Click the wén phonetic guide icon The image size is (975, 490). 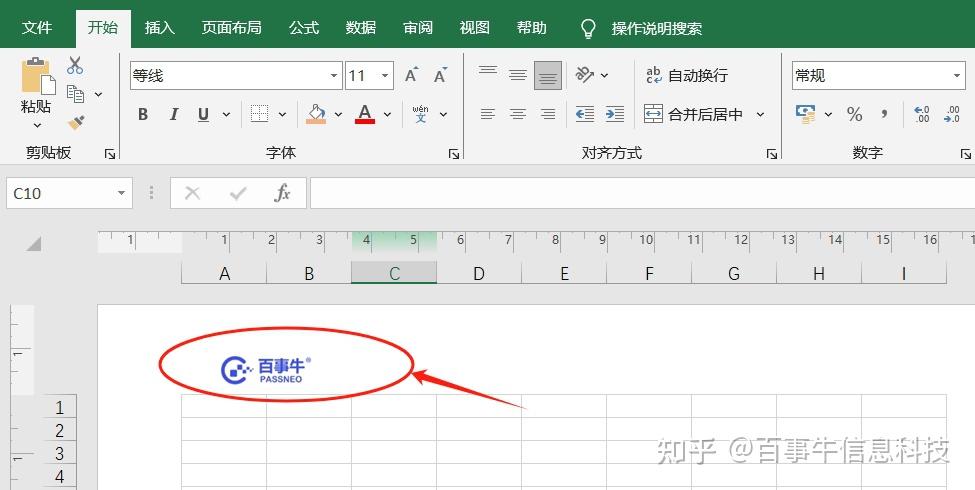click(x=420, y=114)
